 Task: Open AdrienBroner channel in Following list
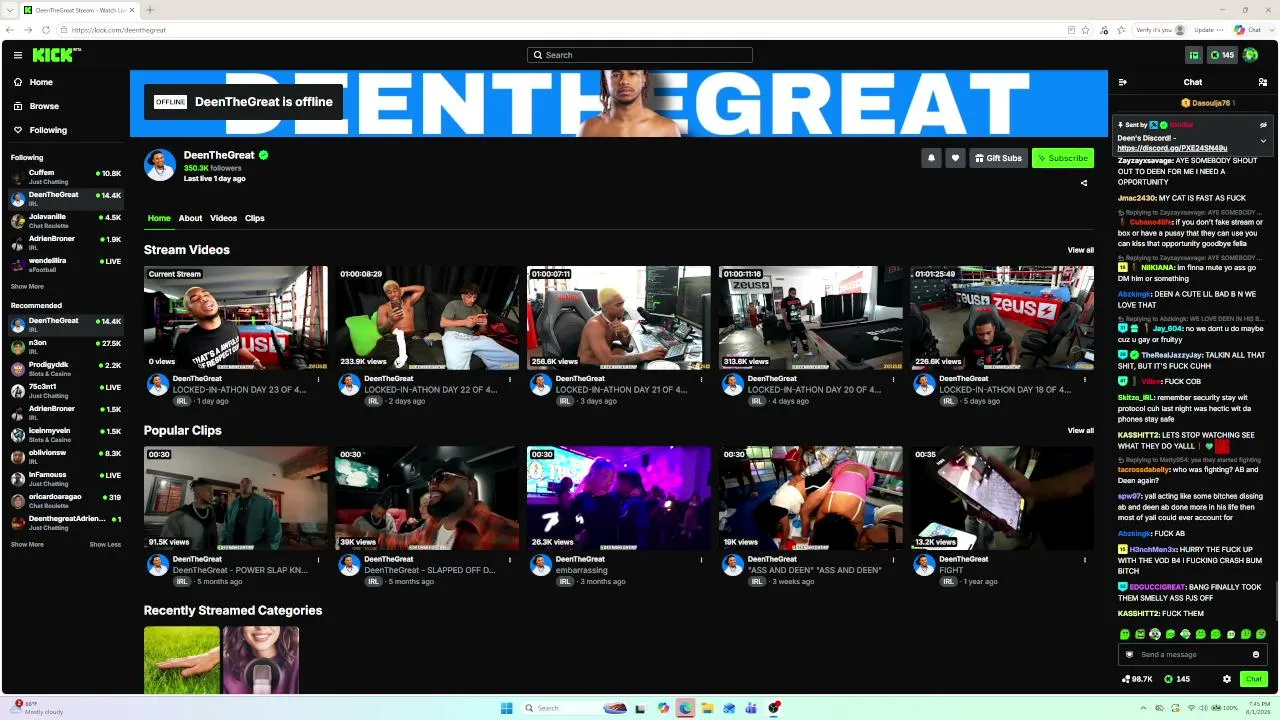coord(65,242)
